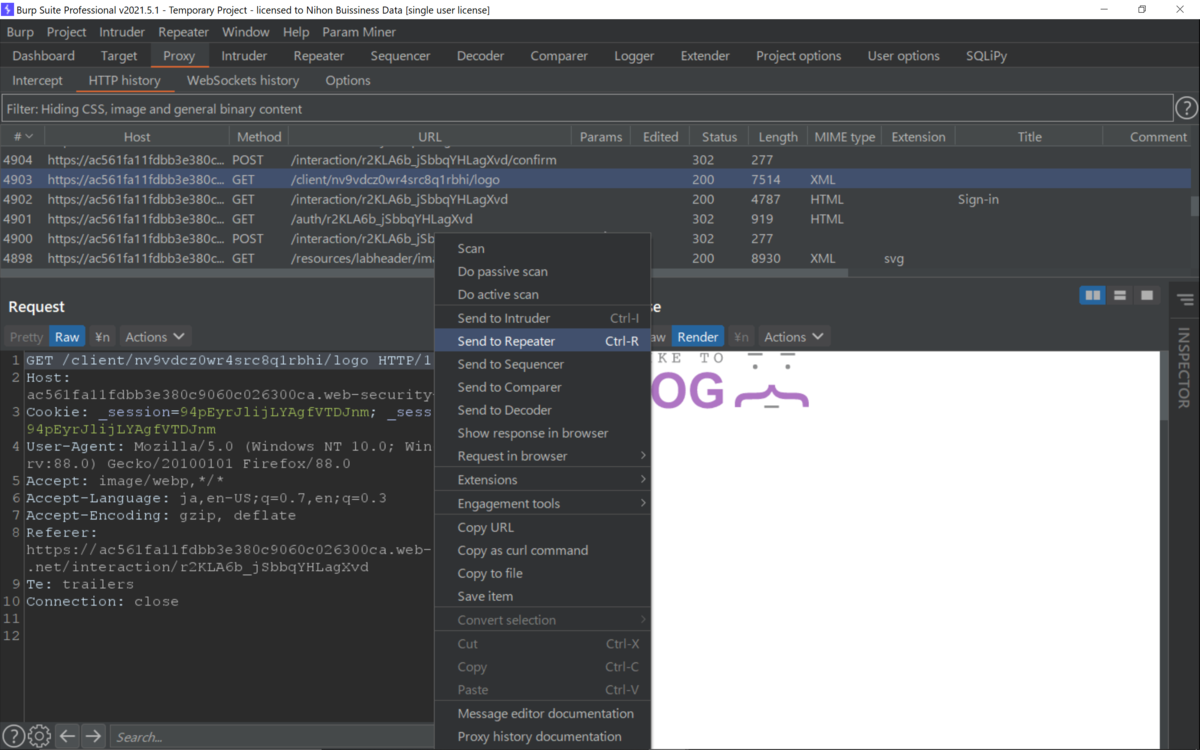
Task: Switch to the Dashboard tab
Action: click(x=44, y=56)
